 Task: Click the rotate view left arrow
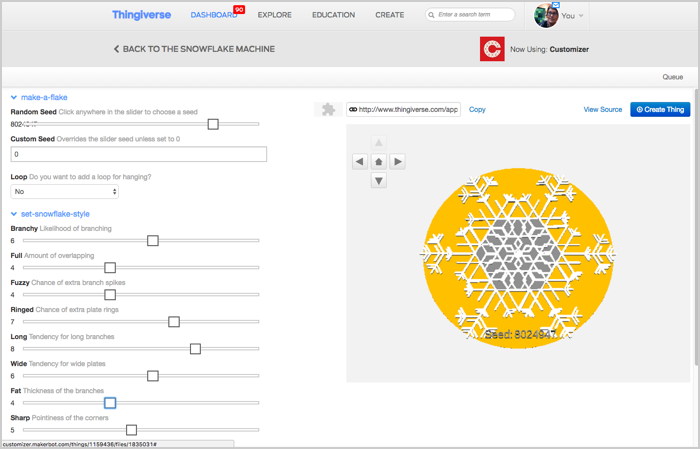coord(359,161)
